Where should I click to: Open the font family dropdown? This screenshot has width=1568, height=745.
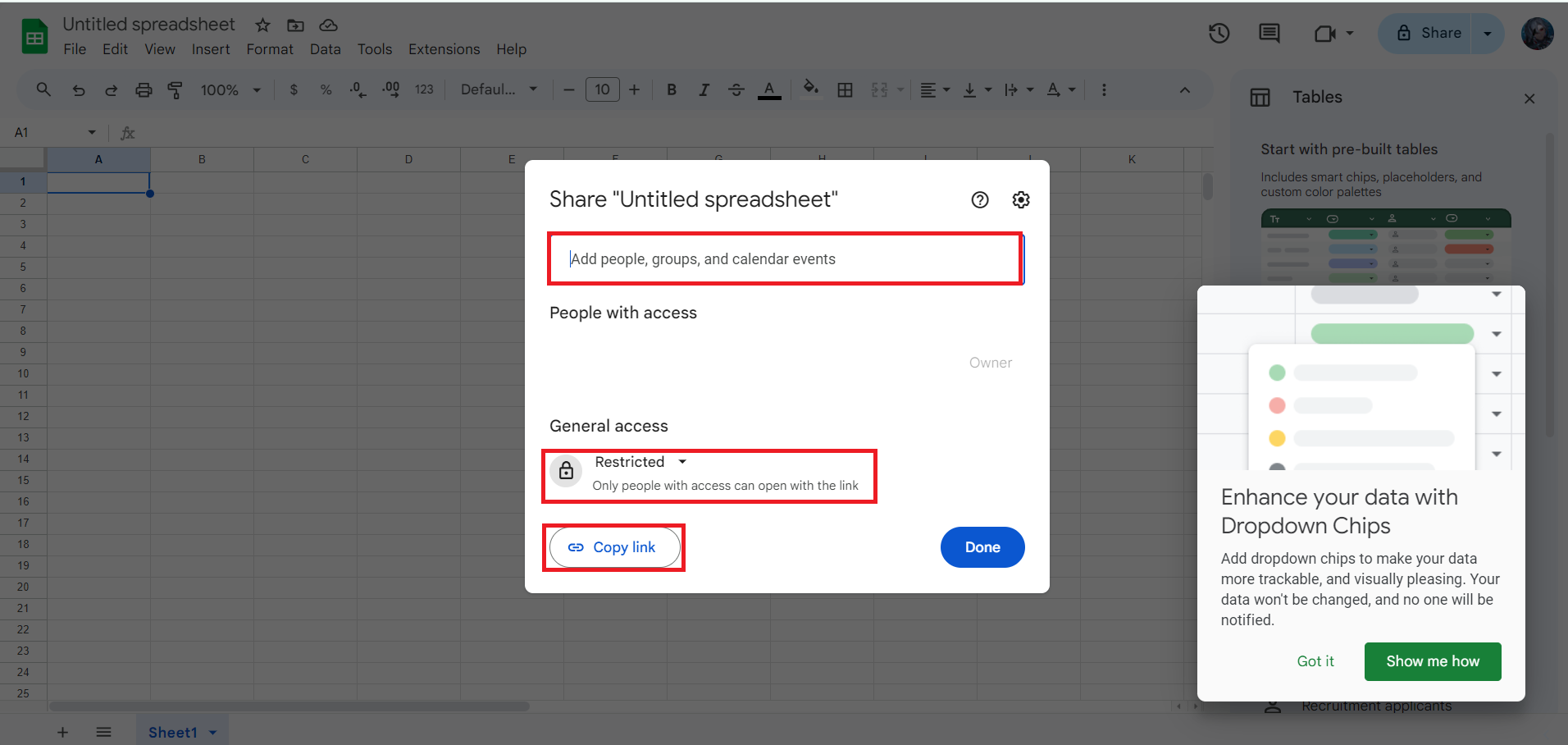point(499,89)
